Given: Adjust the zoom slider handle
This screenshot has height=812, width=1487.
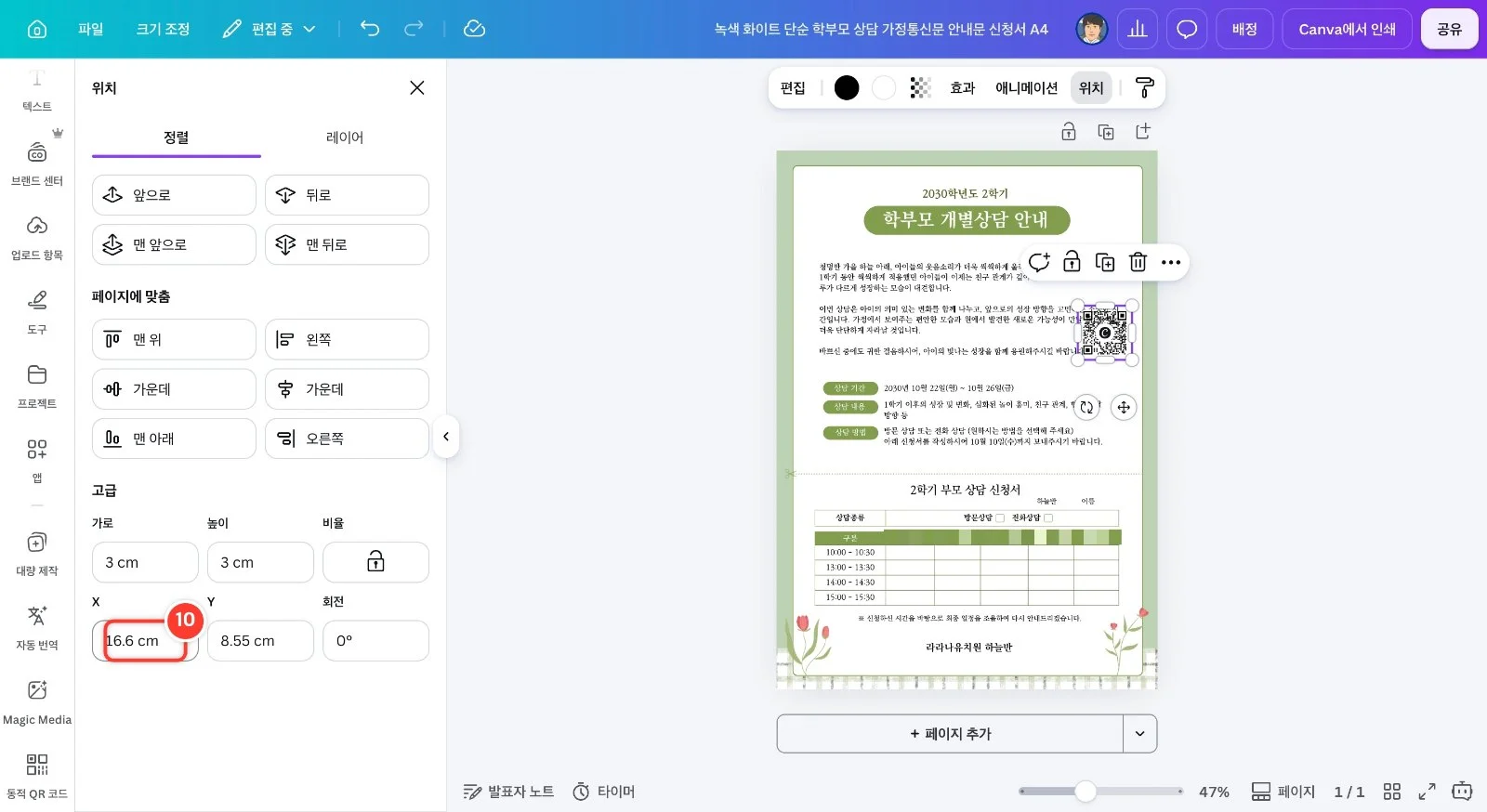Looking at the screenshot, I should (x=1086, y=792).
